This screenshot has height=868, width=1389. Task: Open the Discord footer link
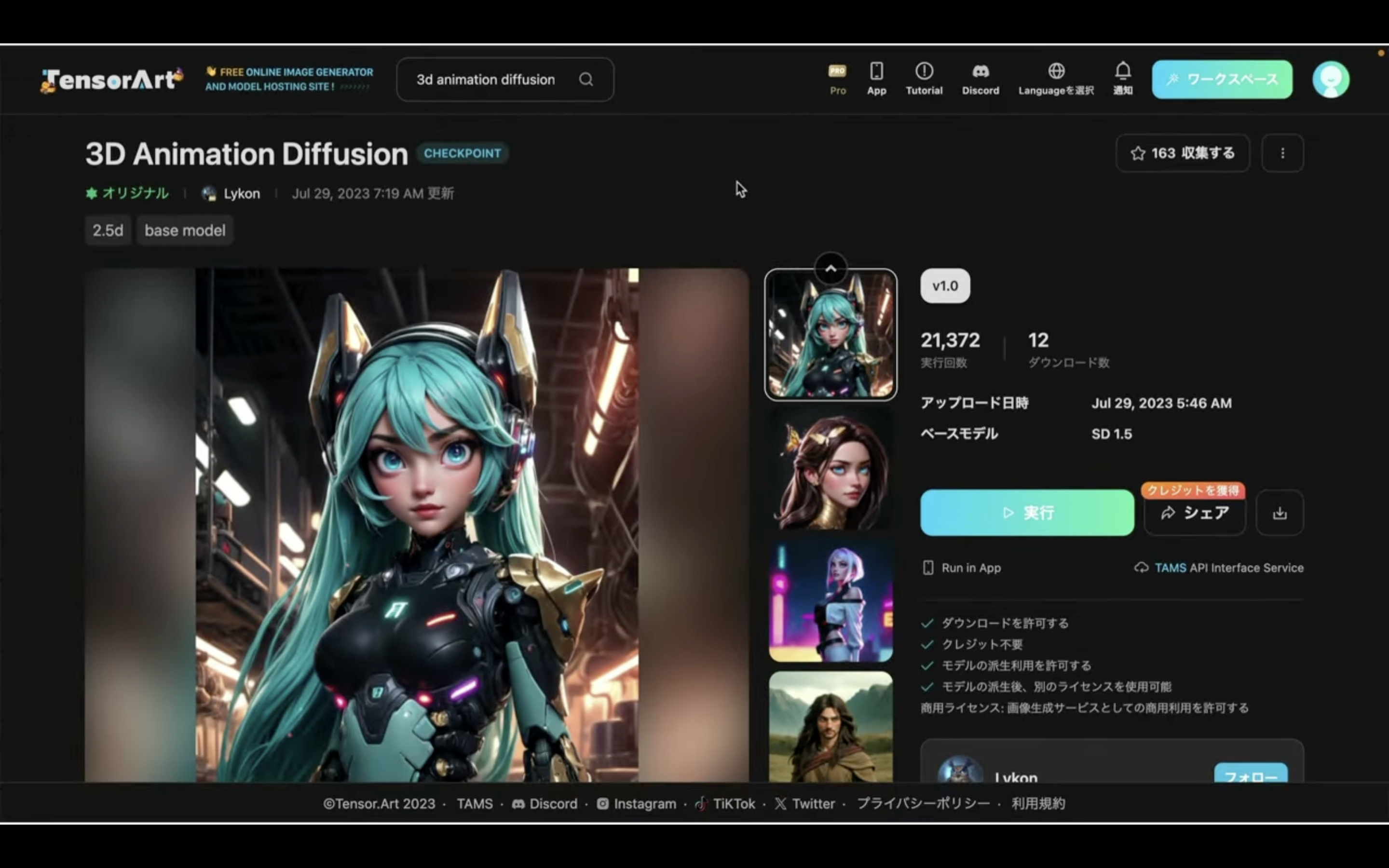point(544,804)
